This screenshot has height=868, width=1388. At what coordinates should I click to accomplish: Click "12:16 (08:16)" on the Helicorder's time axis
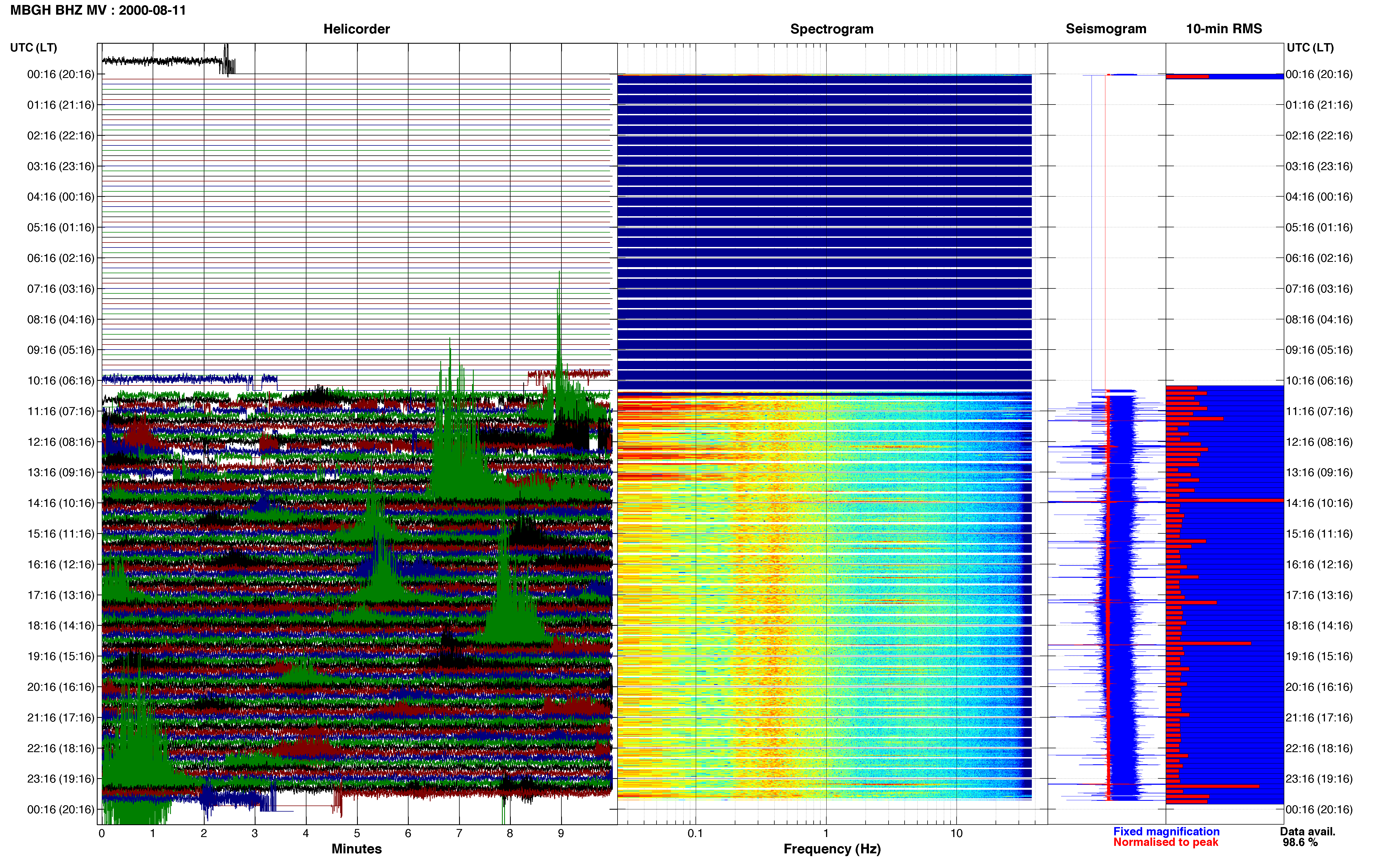pyautogui.click(x=61, y=442)
